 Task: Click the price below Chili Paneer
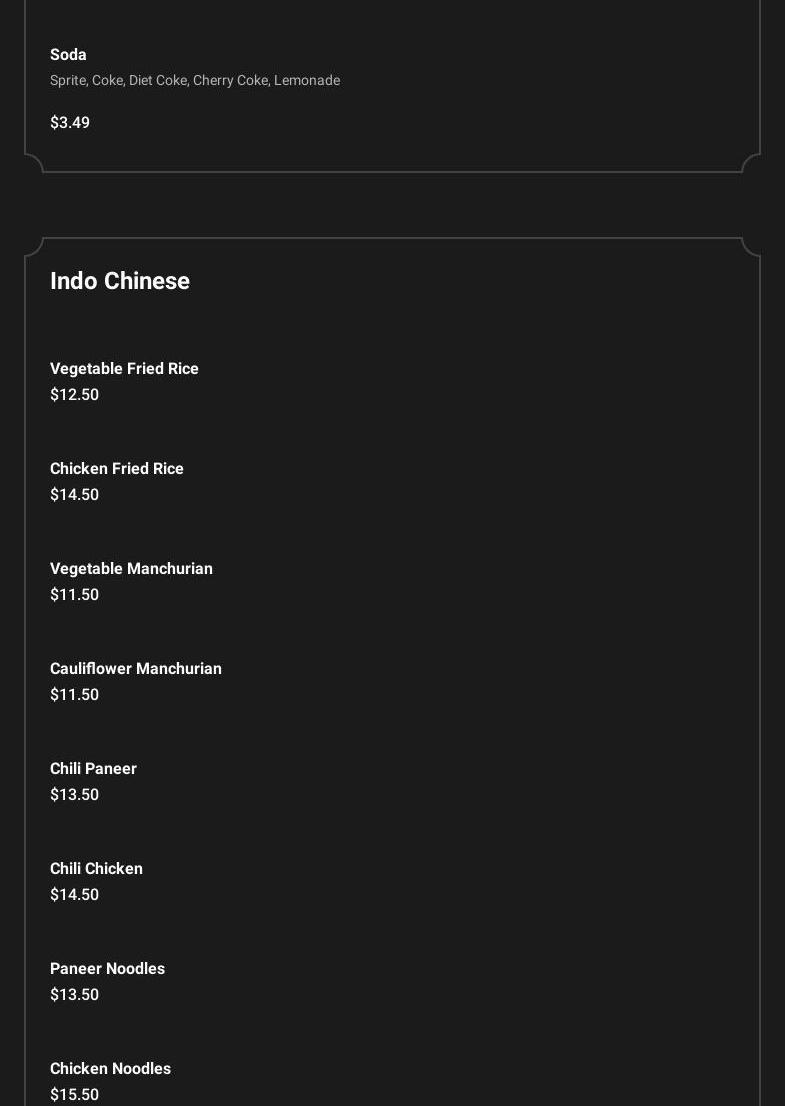74,795
